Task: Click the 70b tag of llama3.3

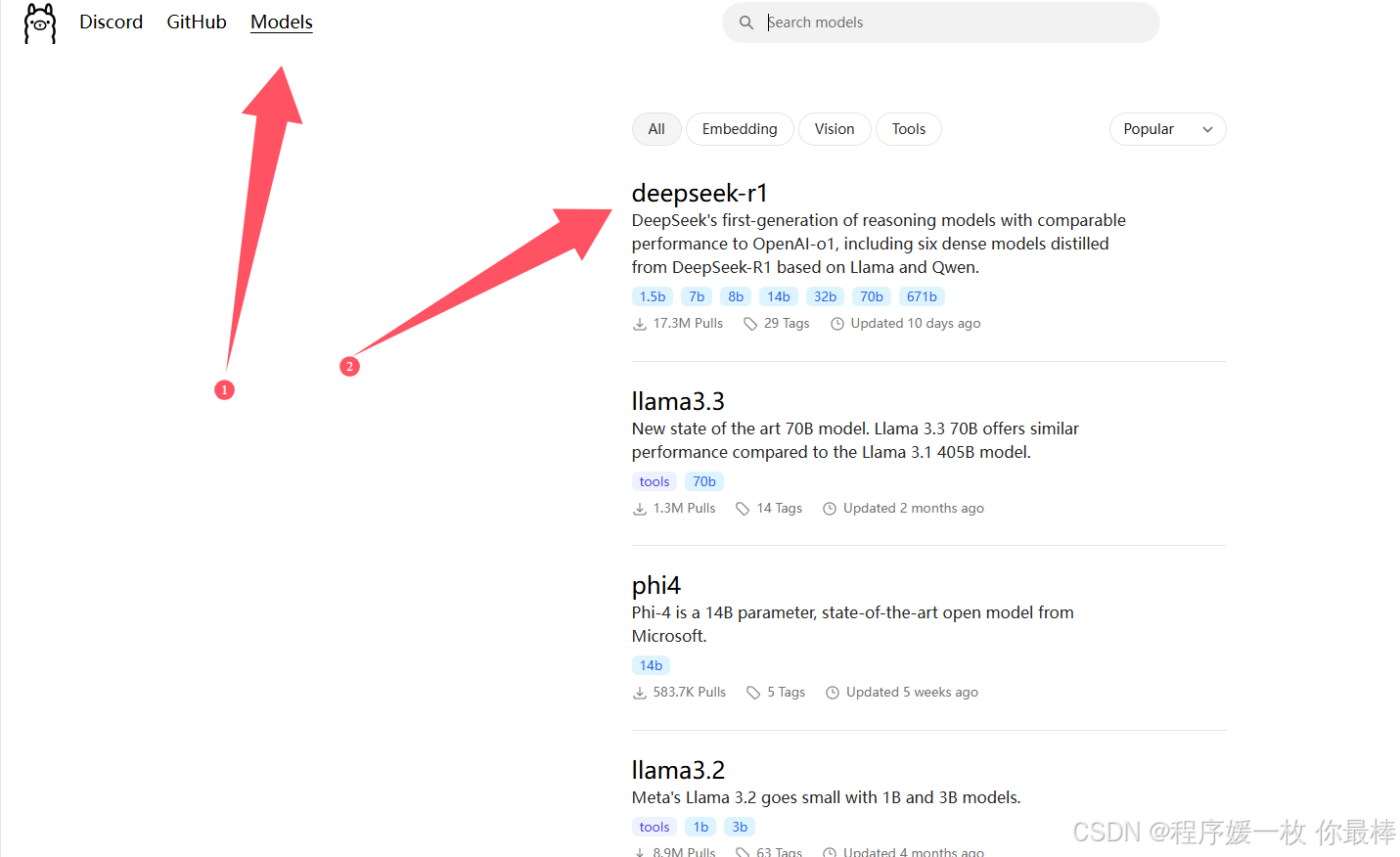Action: (704, 481)
